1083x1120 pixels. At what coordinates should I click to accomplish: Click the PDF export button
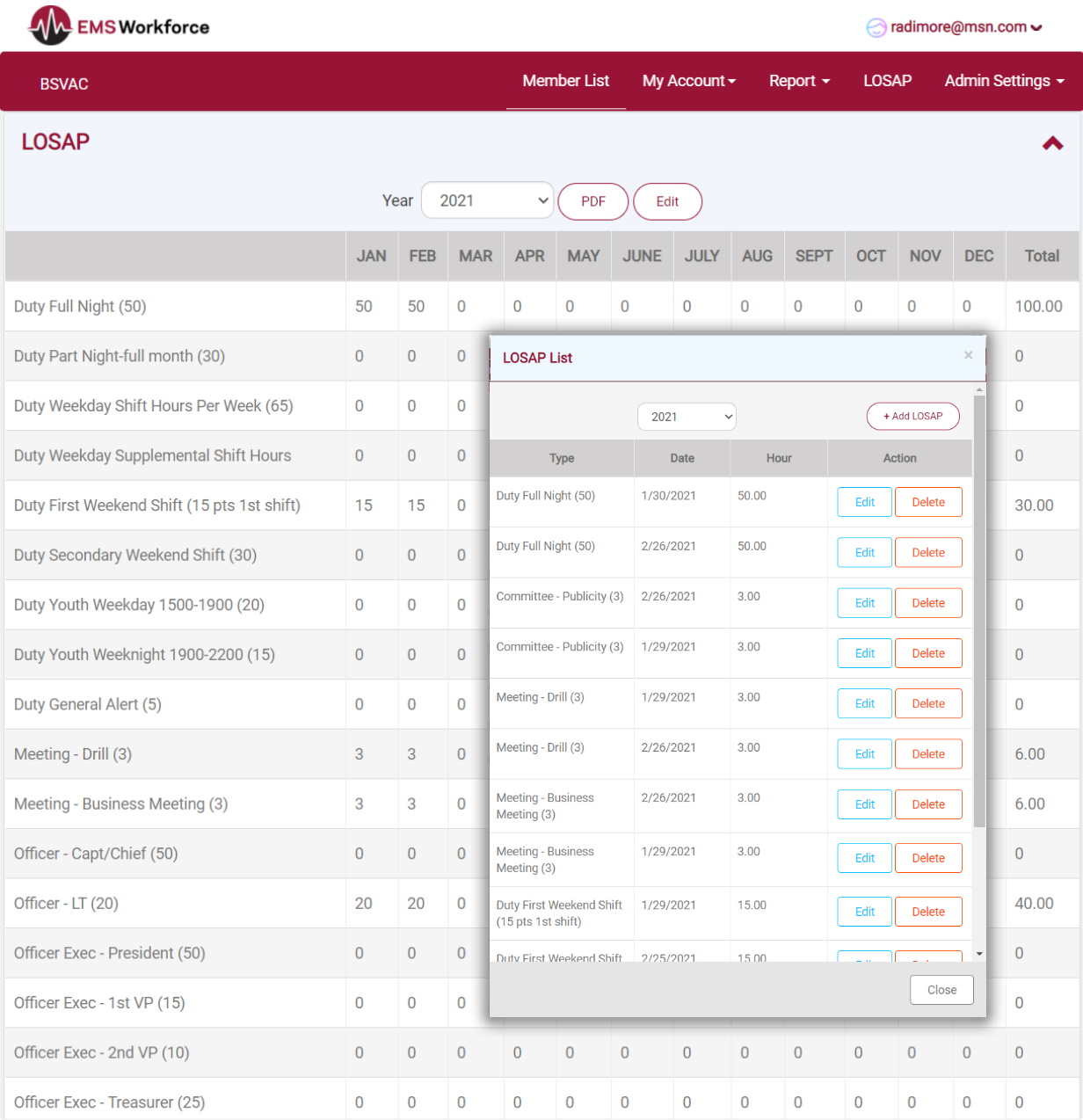(x=592, y=201)
